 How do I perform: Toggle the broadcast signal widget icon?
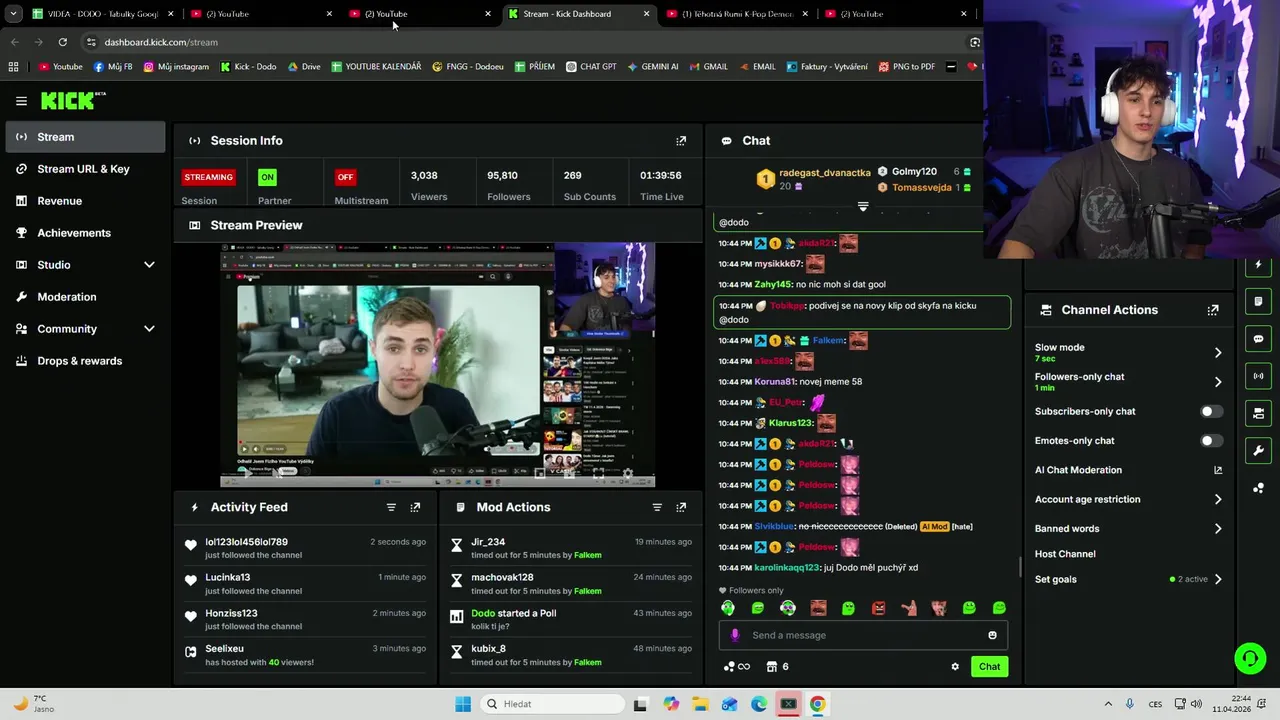coord(1258,376)
